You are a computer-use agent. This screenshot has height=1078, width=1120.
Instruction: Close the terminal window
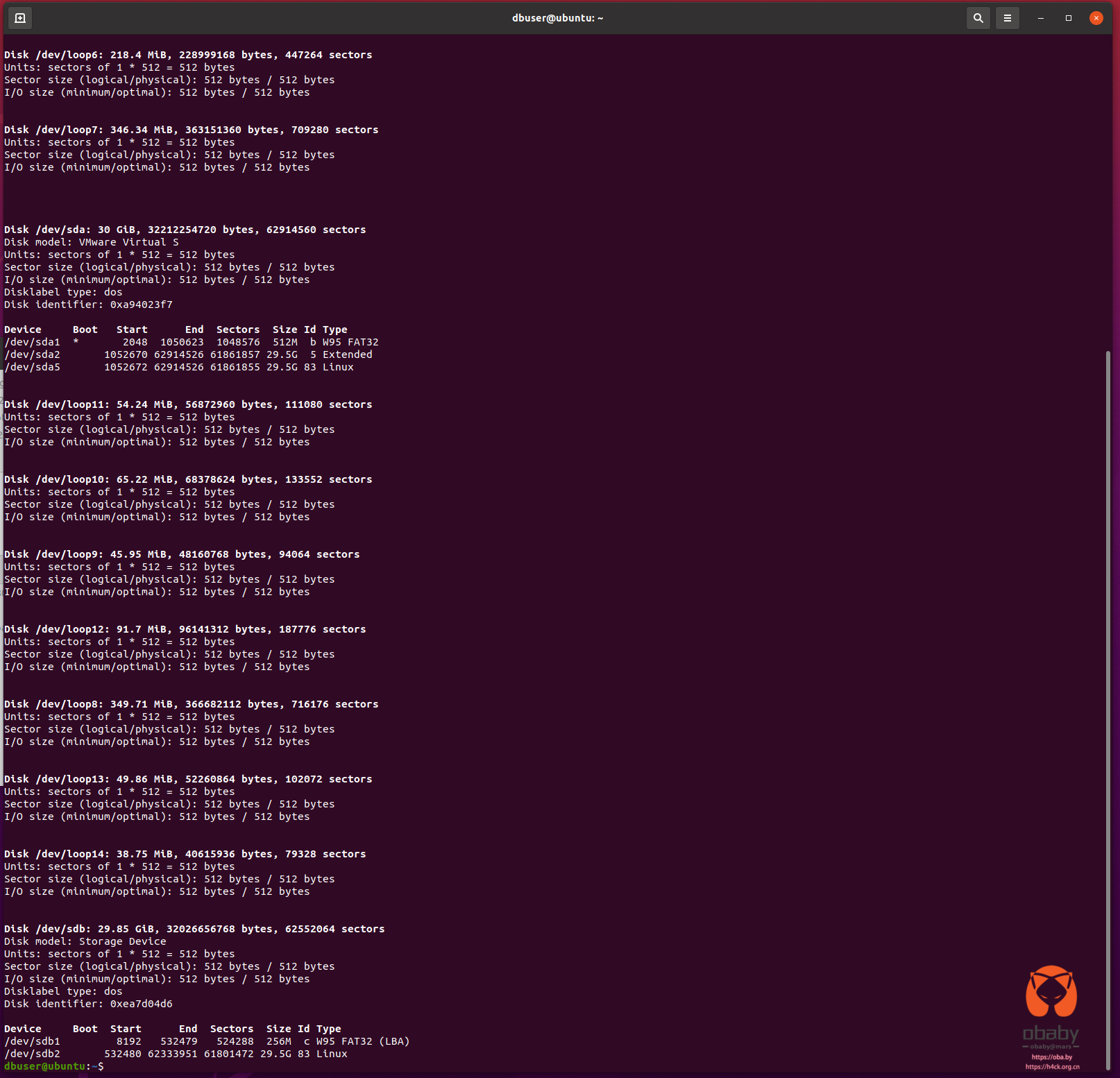tap(1096, 18)
